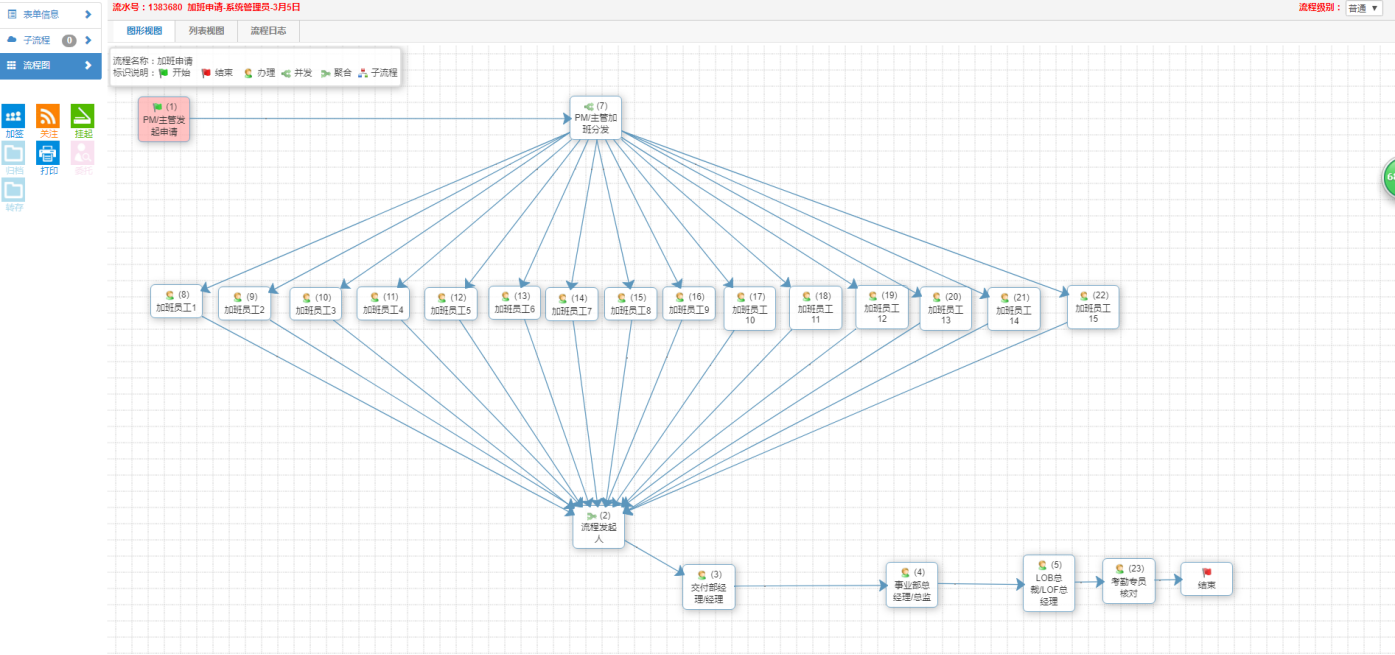Click the 结束 end node
1395x655 pixels.
coord(1206,579)
